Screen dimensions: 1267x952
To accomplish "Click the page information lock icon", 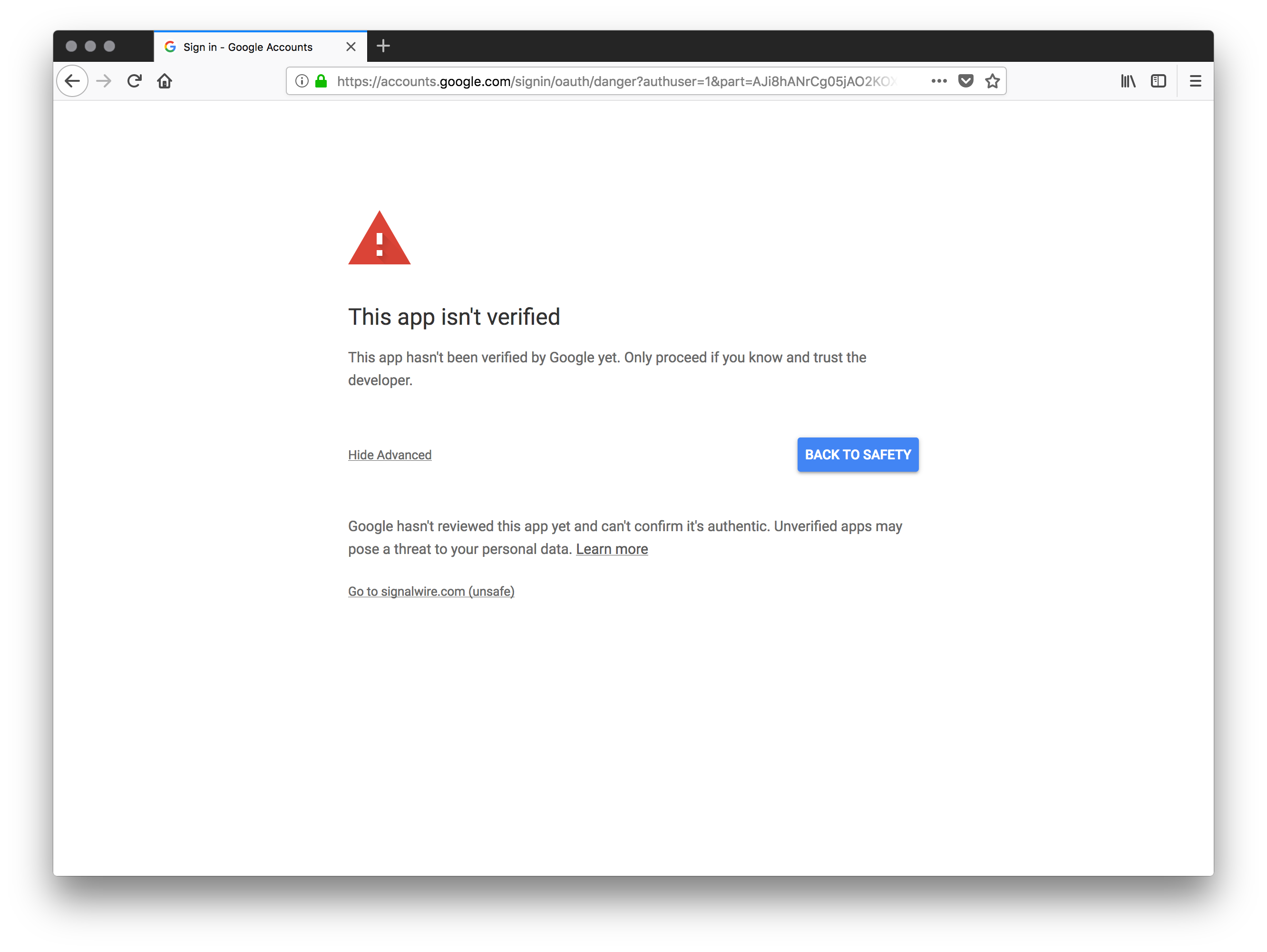I will (x=322, y=81).
